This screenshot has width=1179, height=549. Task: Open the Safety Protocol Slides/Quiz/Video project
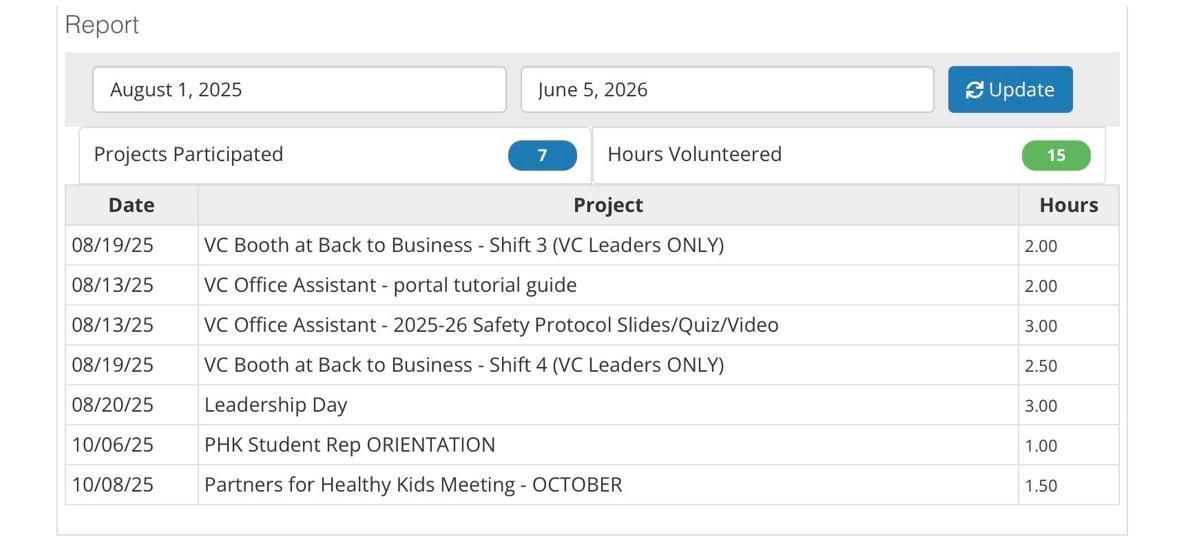click(491, 325)
